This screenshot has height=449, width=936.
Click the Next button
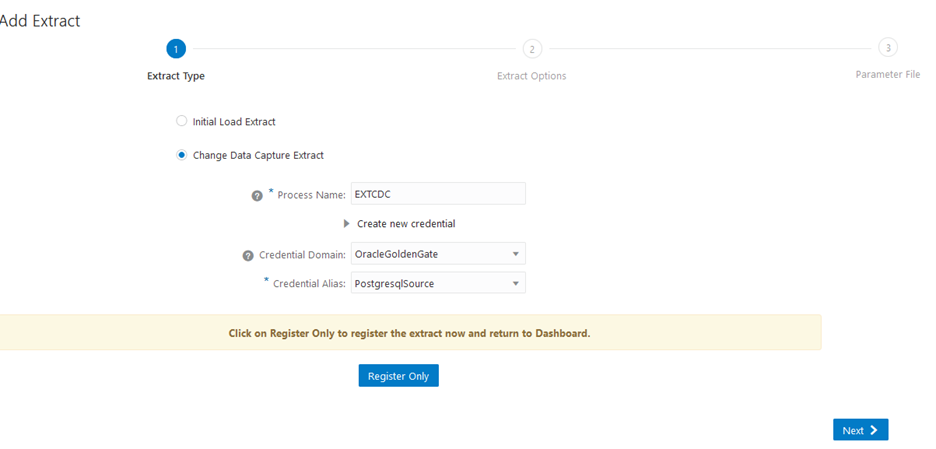click(860, 430)
